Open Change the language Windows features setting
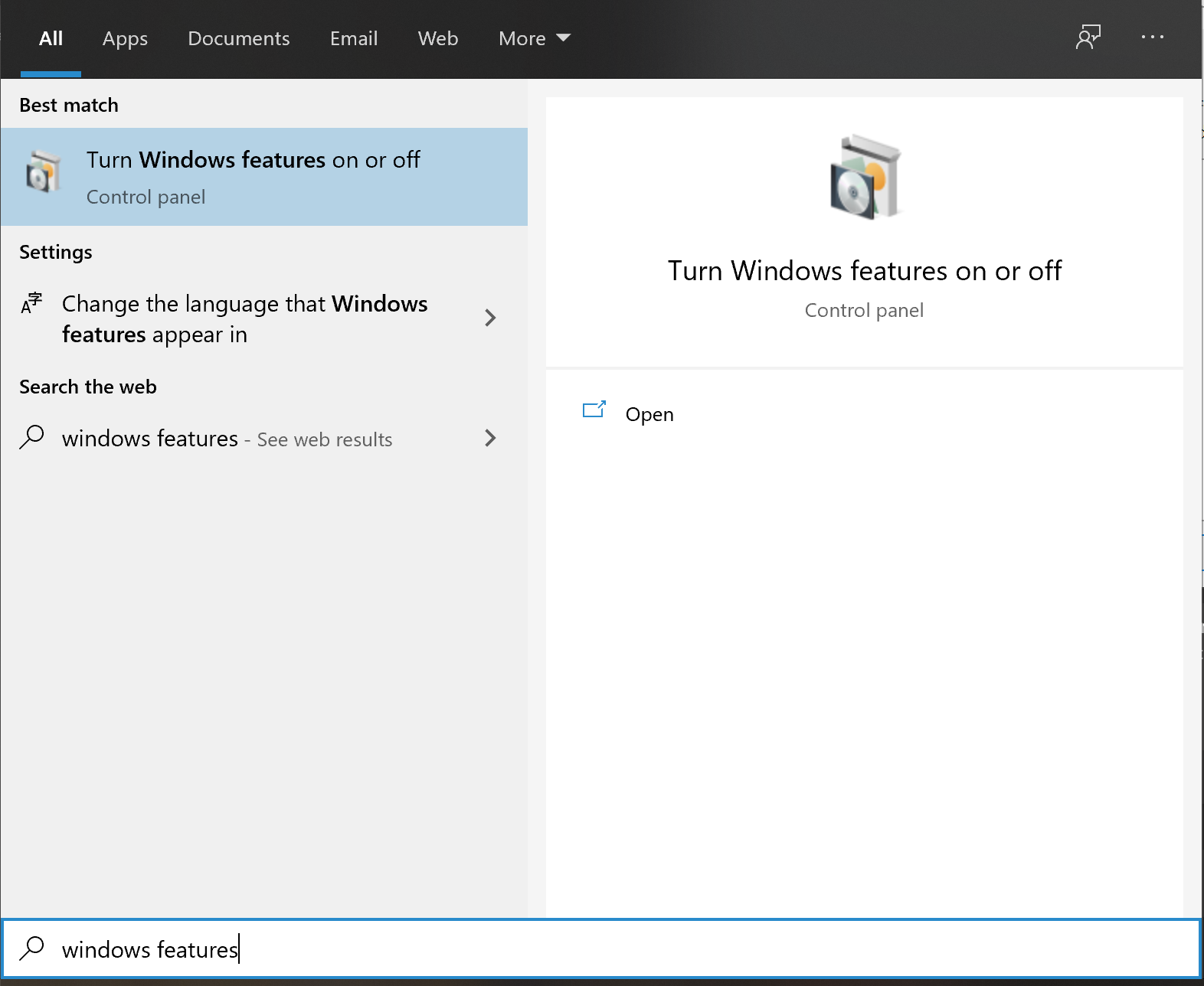The width and height of the screenshot is (1204, 986). [x=264, y=318]
